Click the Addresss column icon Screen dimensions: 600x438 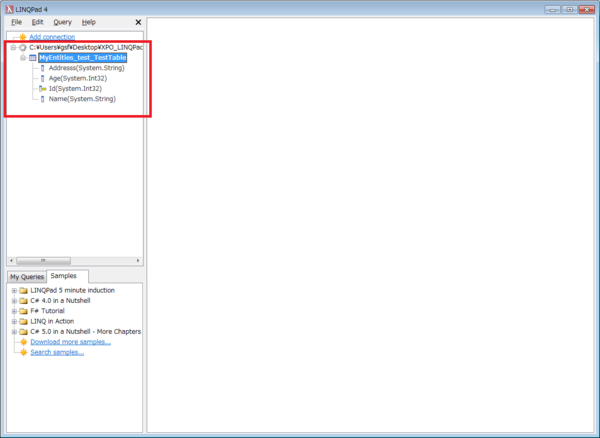(x=42, y=68)
